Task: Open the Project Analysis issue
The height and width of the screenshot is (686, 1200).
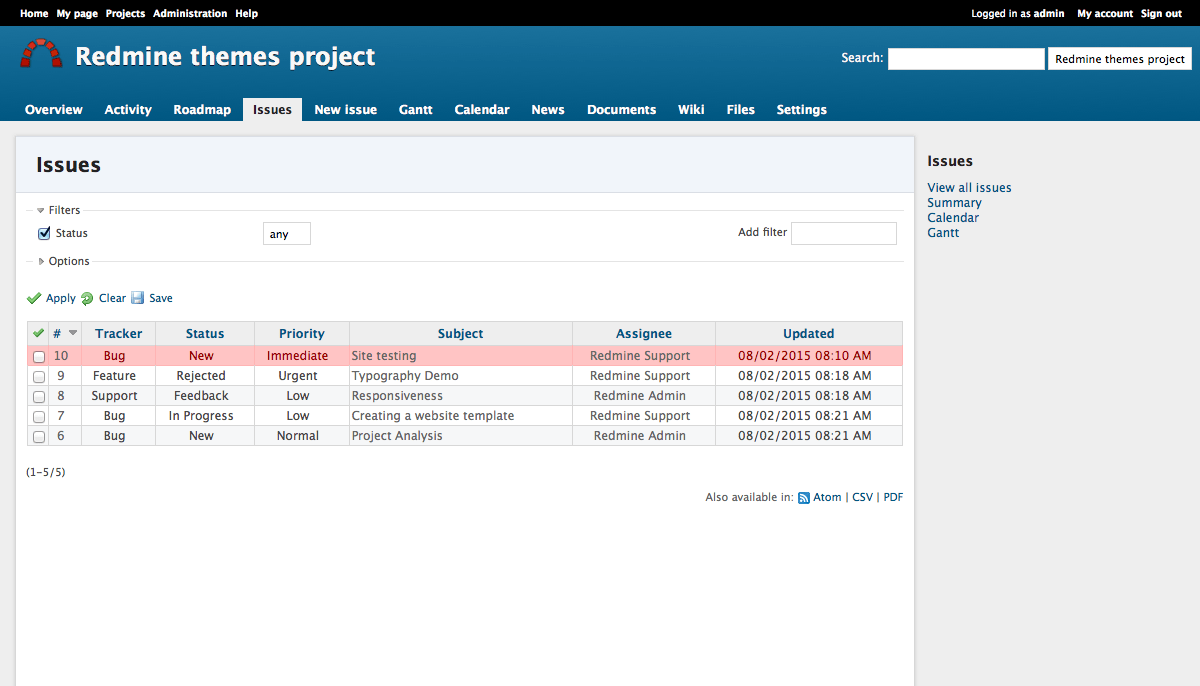Action: tap(397, 436)
